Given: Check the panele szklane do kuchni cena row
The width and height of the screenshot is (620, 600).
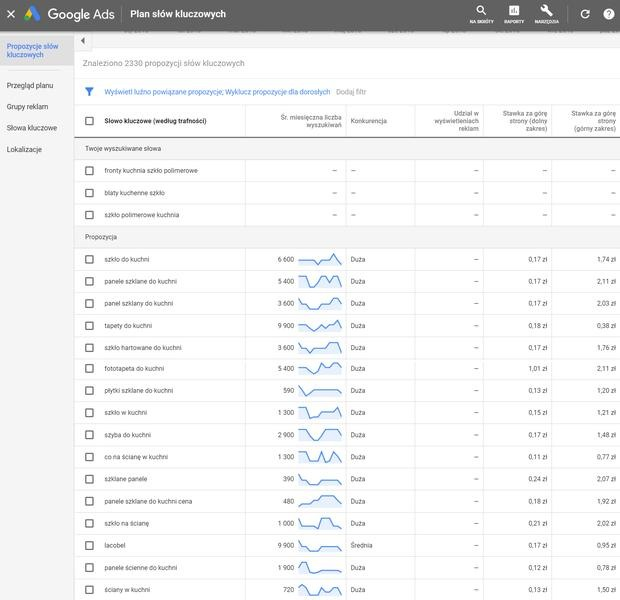Looking at the screenshot, I should [x=89, y=502].
